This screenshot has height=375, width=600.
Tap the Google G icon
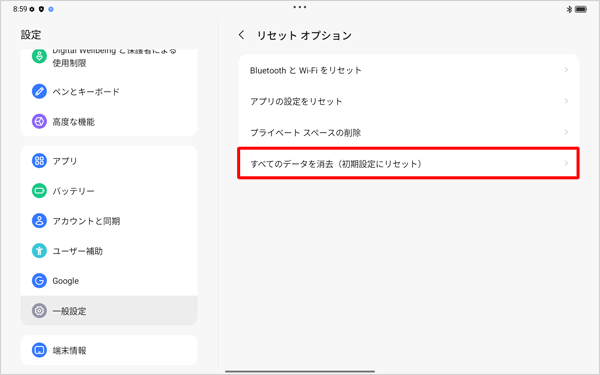pyautogui.click(x=39, y=280)
